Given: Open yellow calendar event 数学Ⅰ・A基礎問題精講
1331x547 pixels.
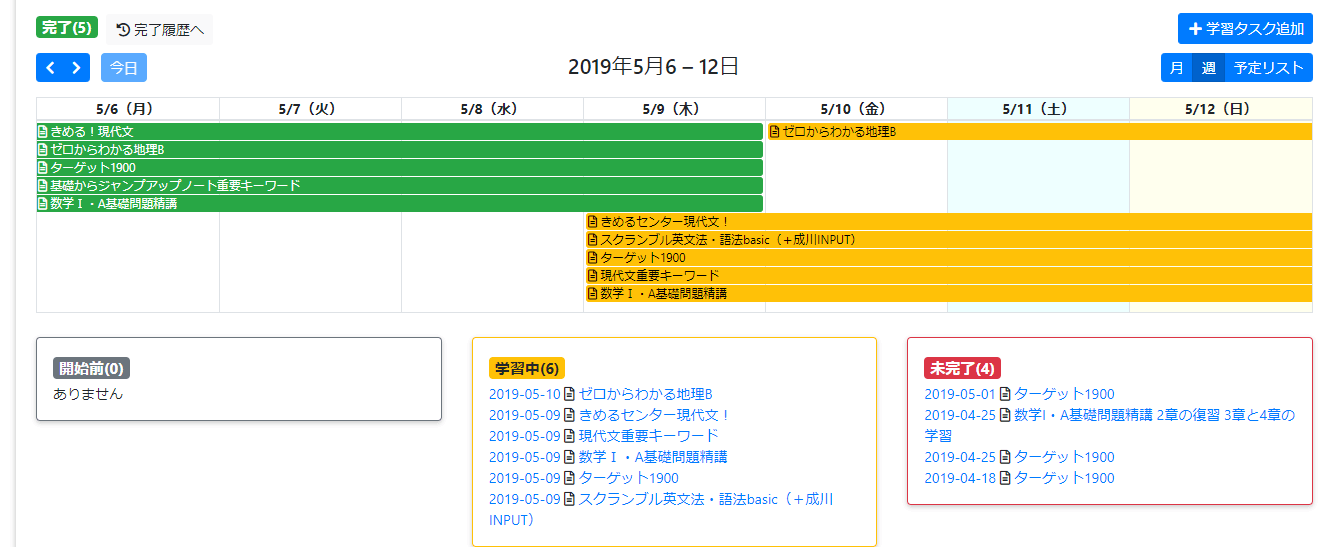Looking at the screenshot, I should pyautogui.click(x=948, y=294).
